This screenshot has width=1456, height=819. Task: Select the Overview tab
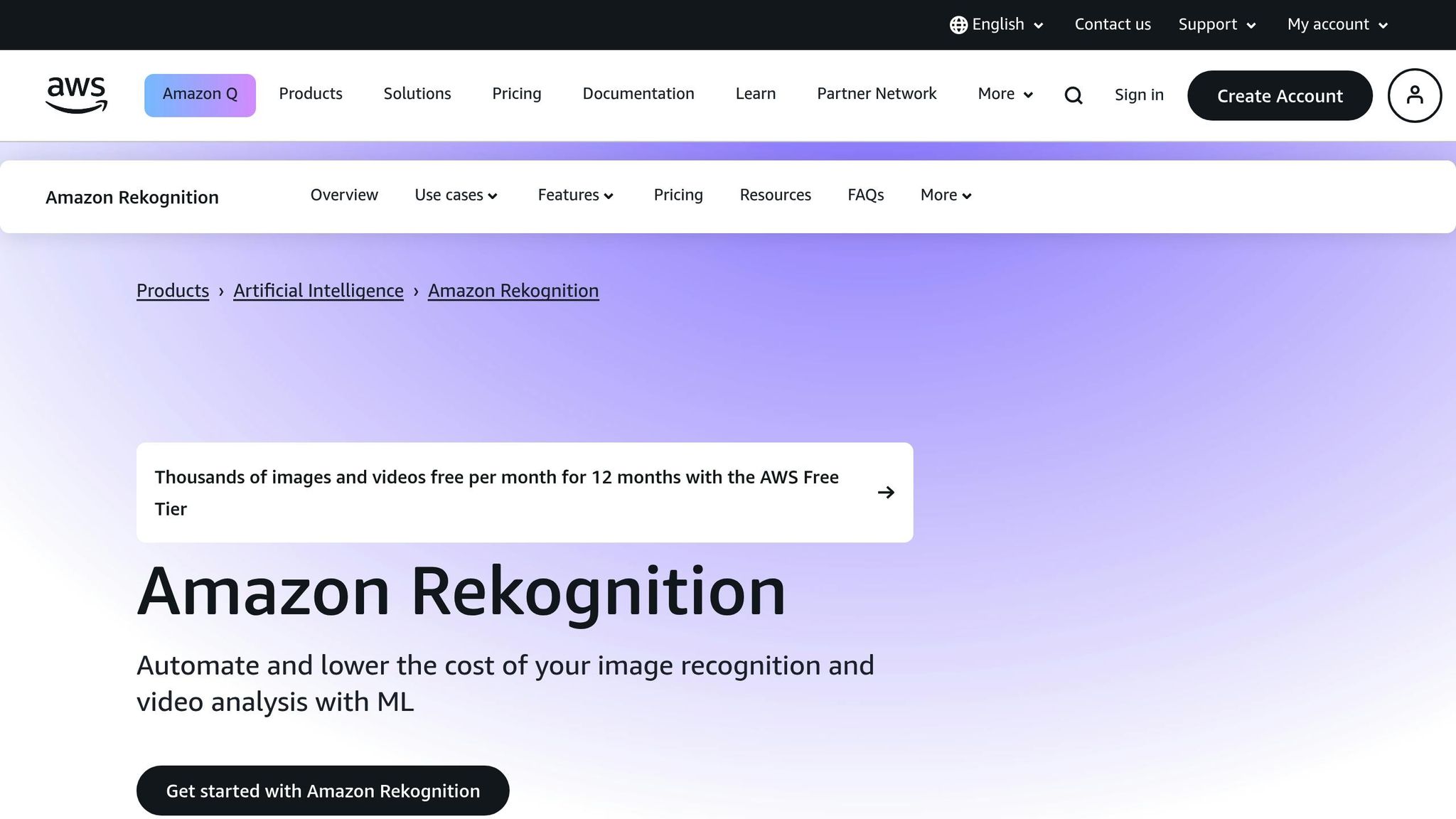click(x=344, y=195)
